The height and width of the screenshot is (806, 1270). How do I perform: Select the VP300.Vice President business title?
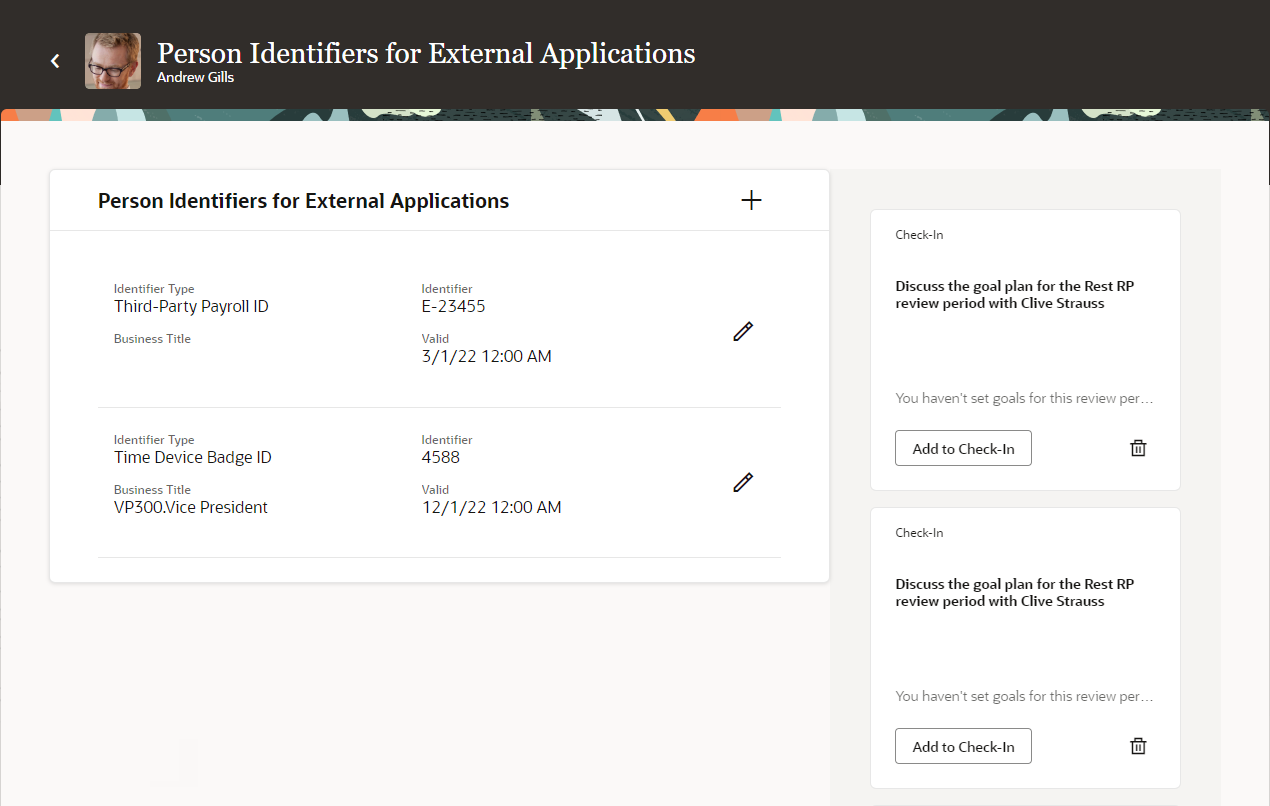pos(191,508)
